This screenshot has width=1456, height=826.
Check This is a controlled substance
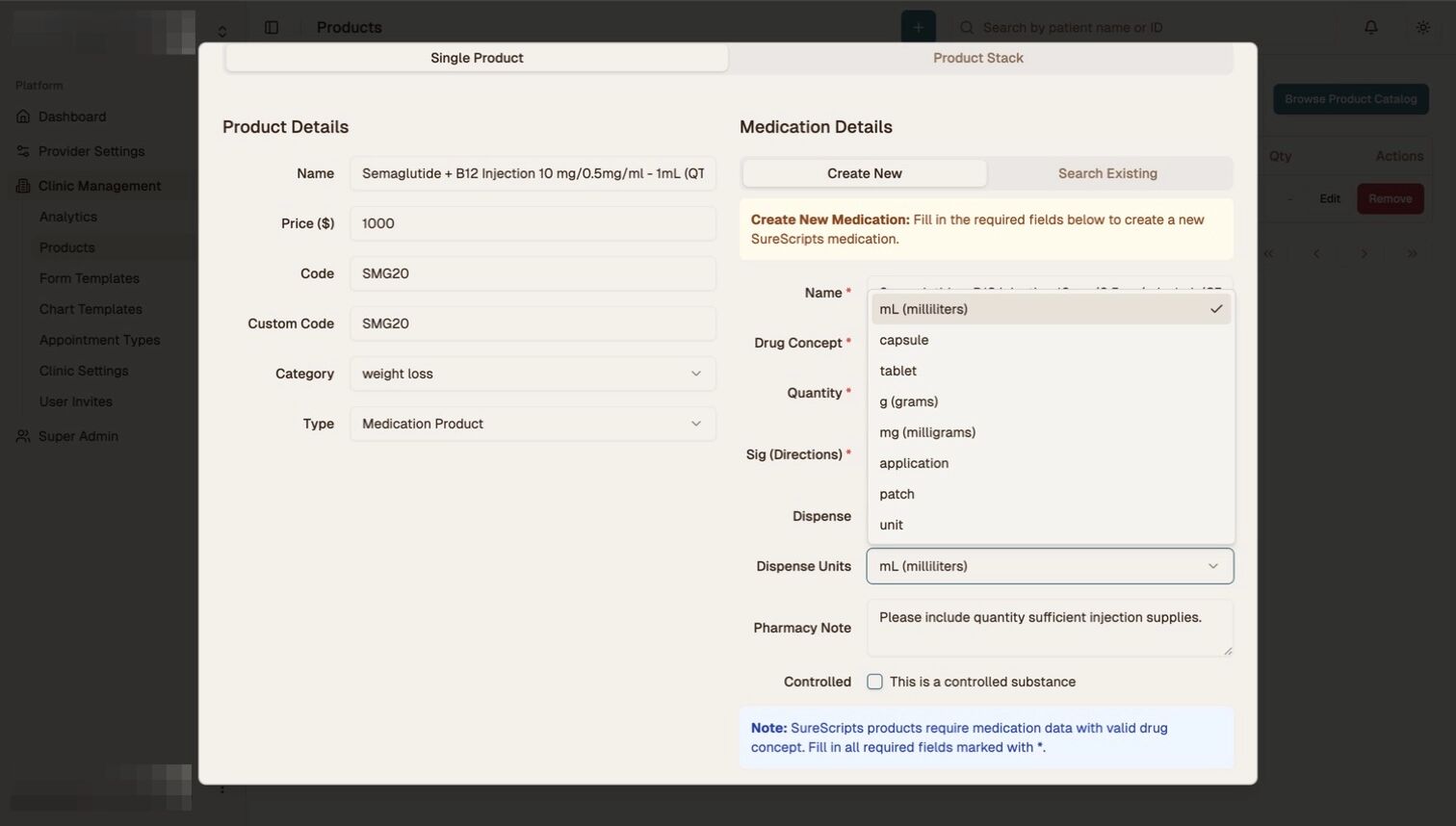coord(874,682)
